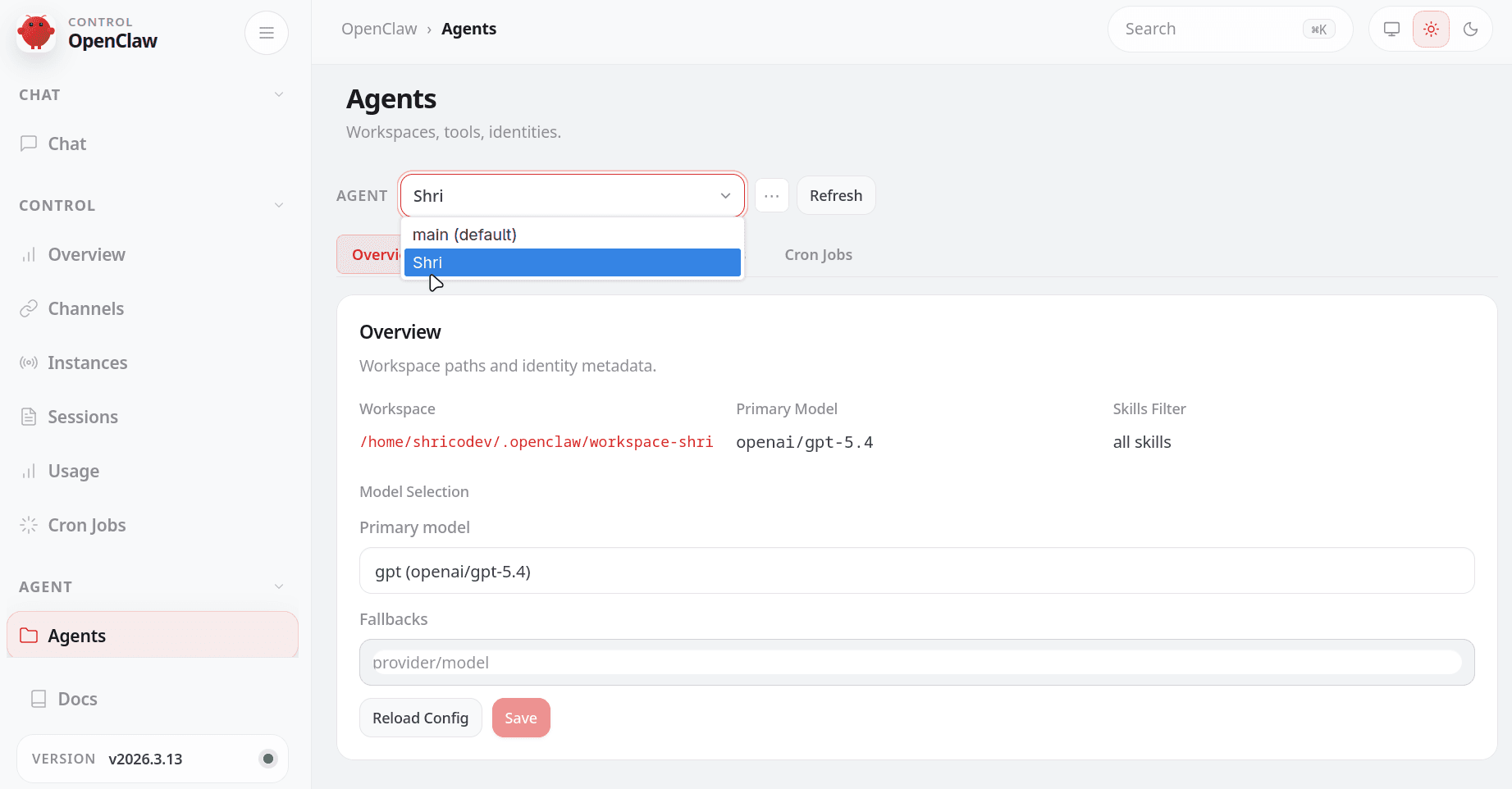
Task: Click the Sessions document icon
Action: tap(29, 417)
